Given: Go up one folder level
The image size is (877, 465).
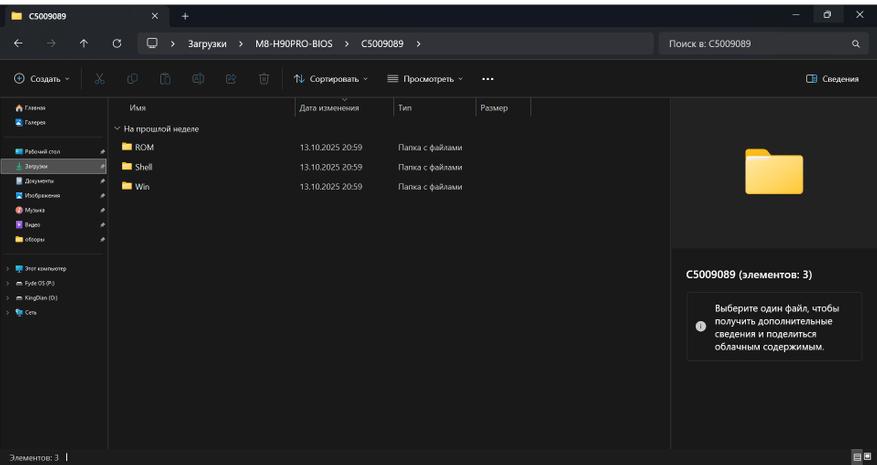Looking at the screenshot, I should point(84,44).
